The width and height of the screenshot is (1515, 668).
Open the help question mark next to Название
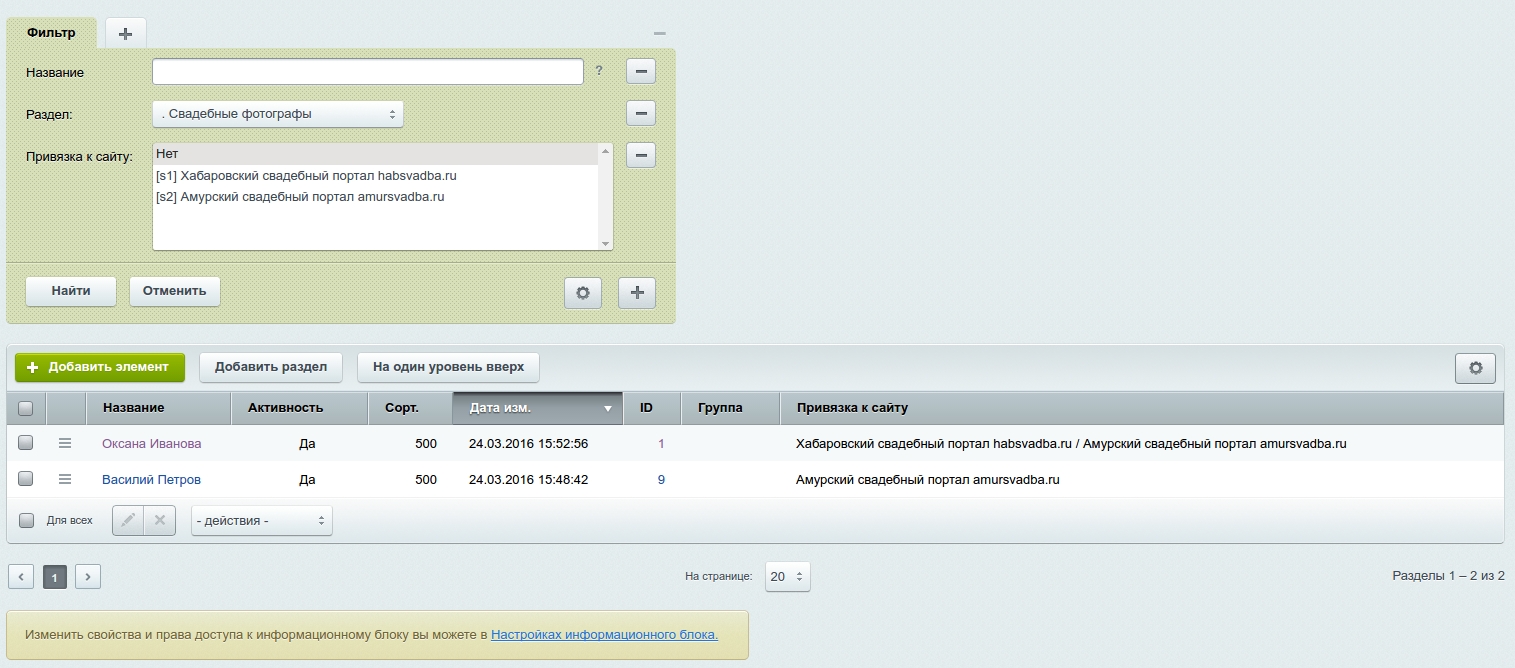click(x=599, y=71)
